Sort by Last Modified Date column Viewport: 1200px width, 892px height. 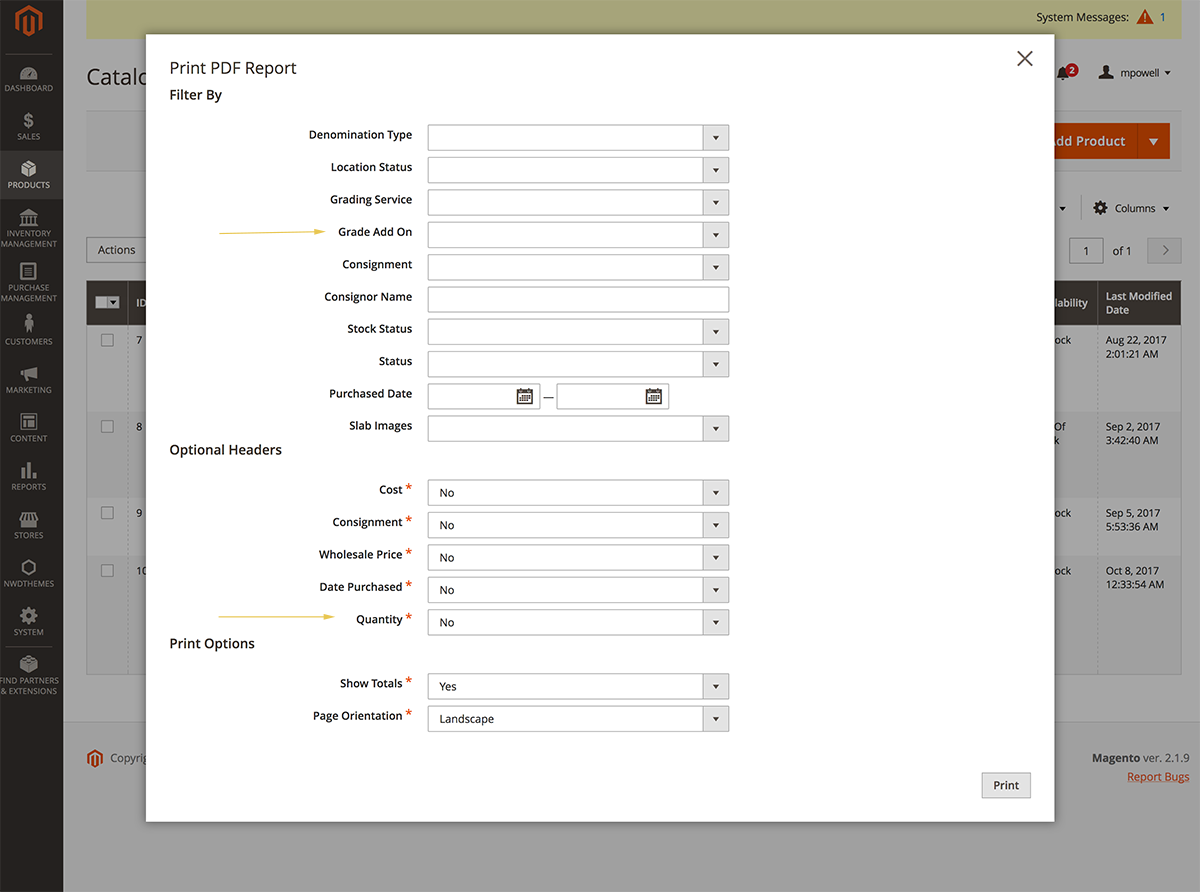point(1139,303)
